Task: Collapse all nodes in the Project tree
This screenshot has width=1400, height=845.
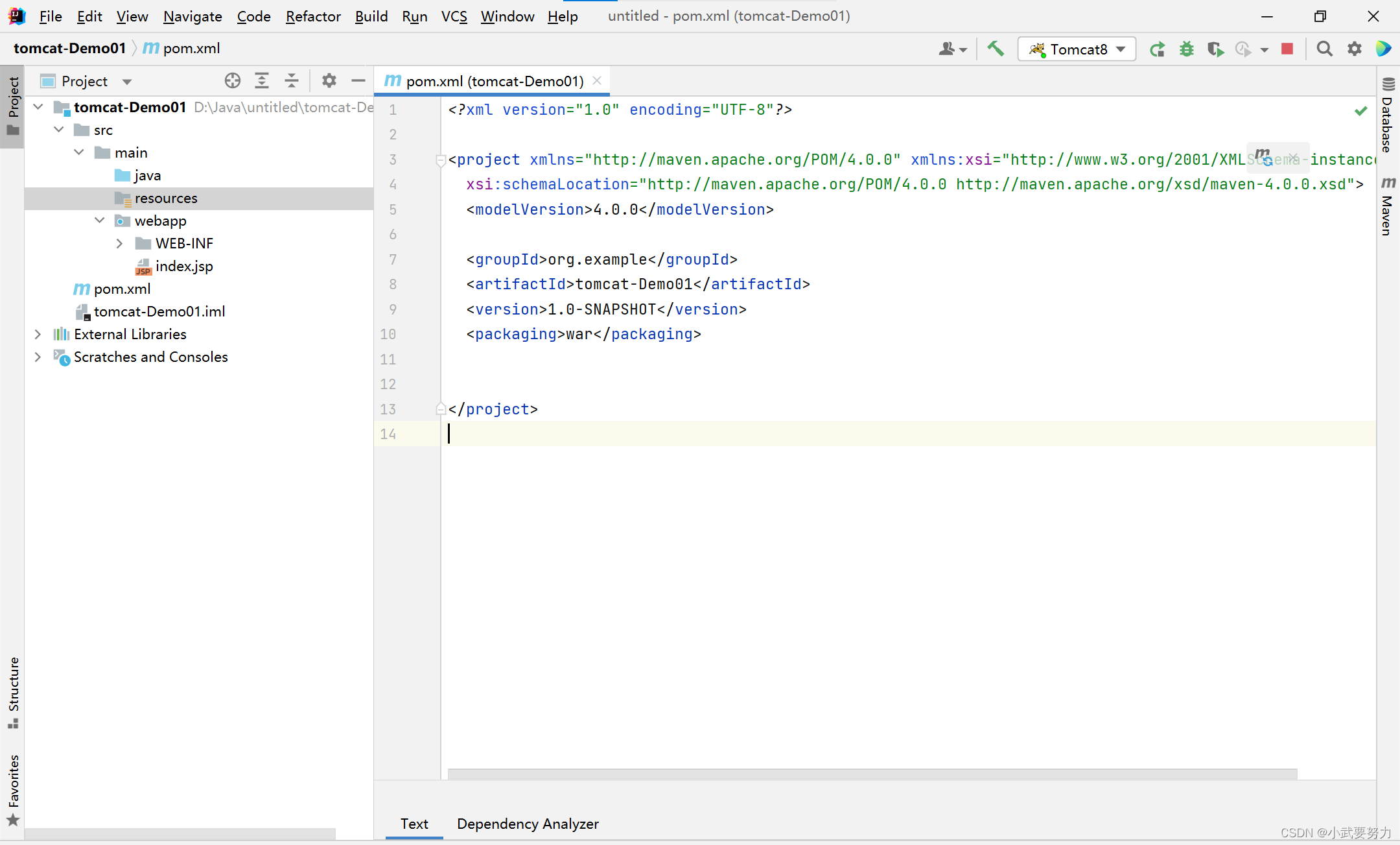Action: point(292,81)
